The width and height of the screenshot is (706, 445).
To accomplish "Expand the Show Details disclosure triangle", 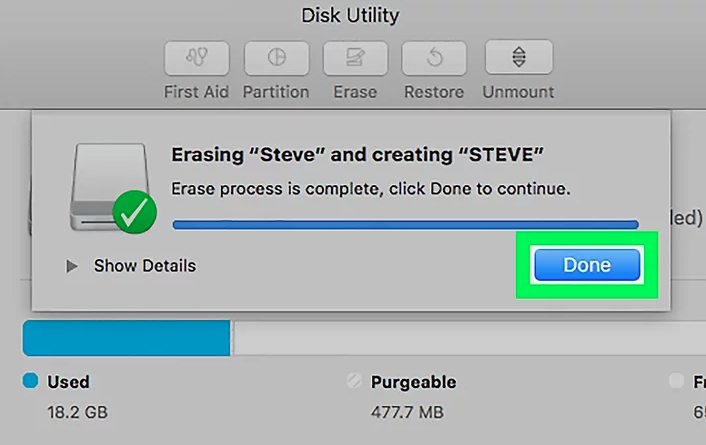I will click(x=72, y=266).
